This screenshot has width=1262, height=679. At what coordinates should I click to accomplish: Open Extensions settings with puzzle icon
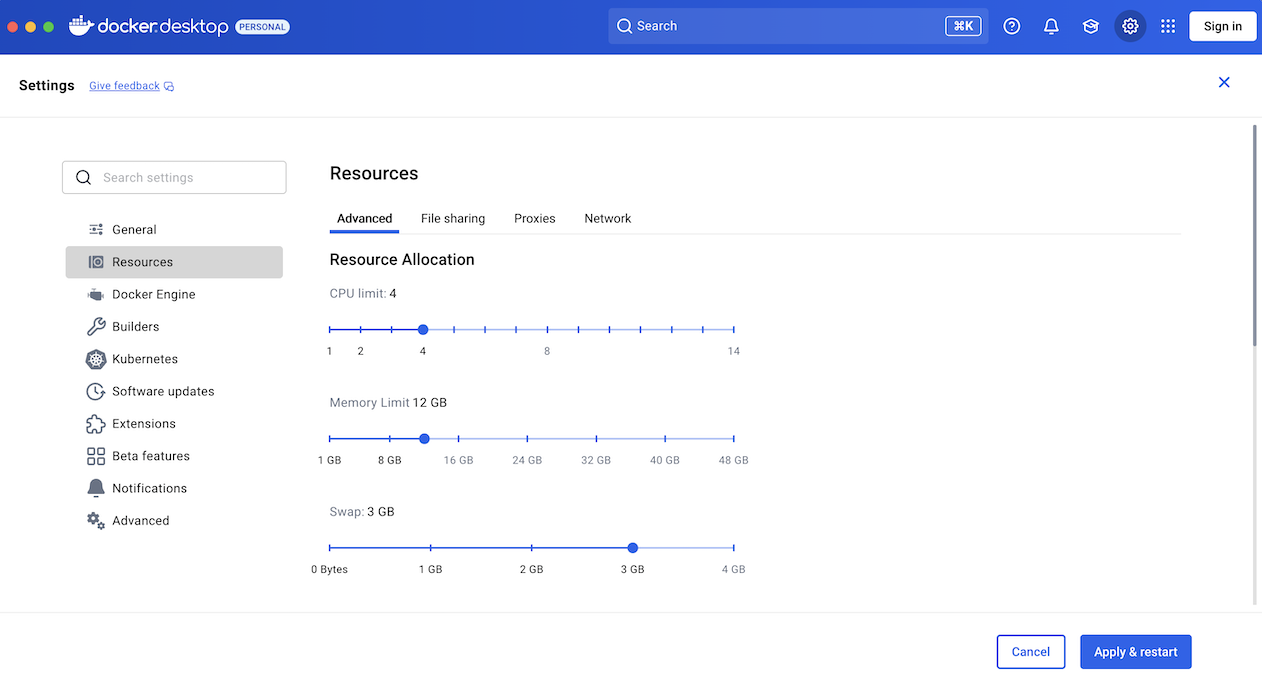[143, 424]
